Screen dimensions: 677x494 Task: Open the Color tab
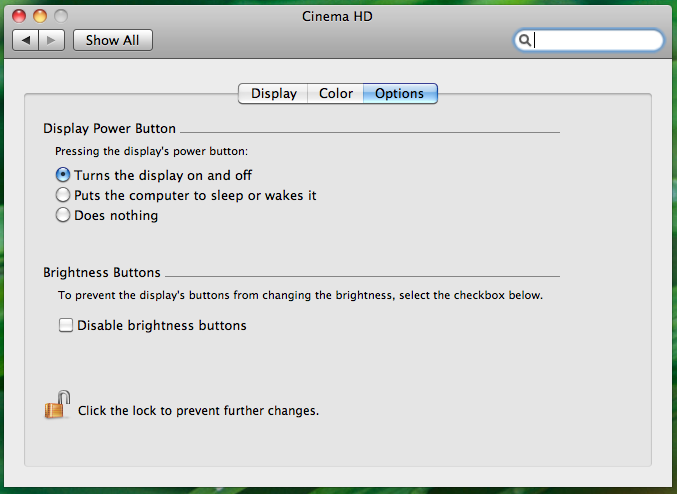[x=335, y=93]
